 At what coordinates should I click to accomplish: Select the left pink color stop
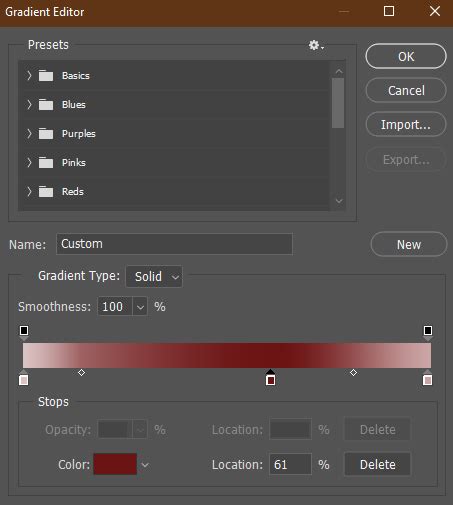point(23,378)
